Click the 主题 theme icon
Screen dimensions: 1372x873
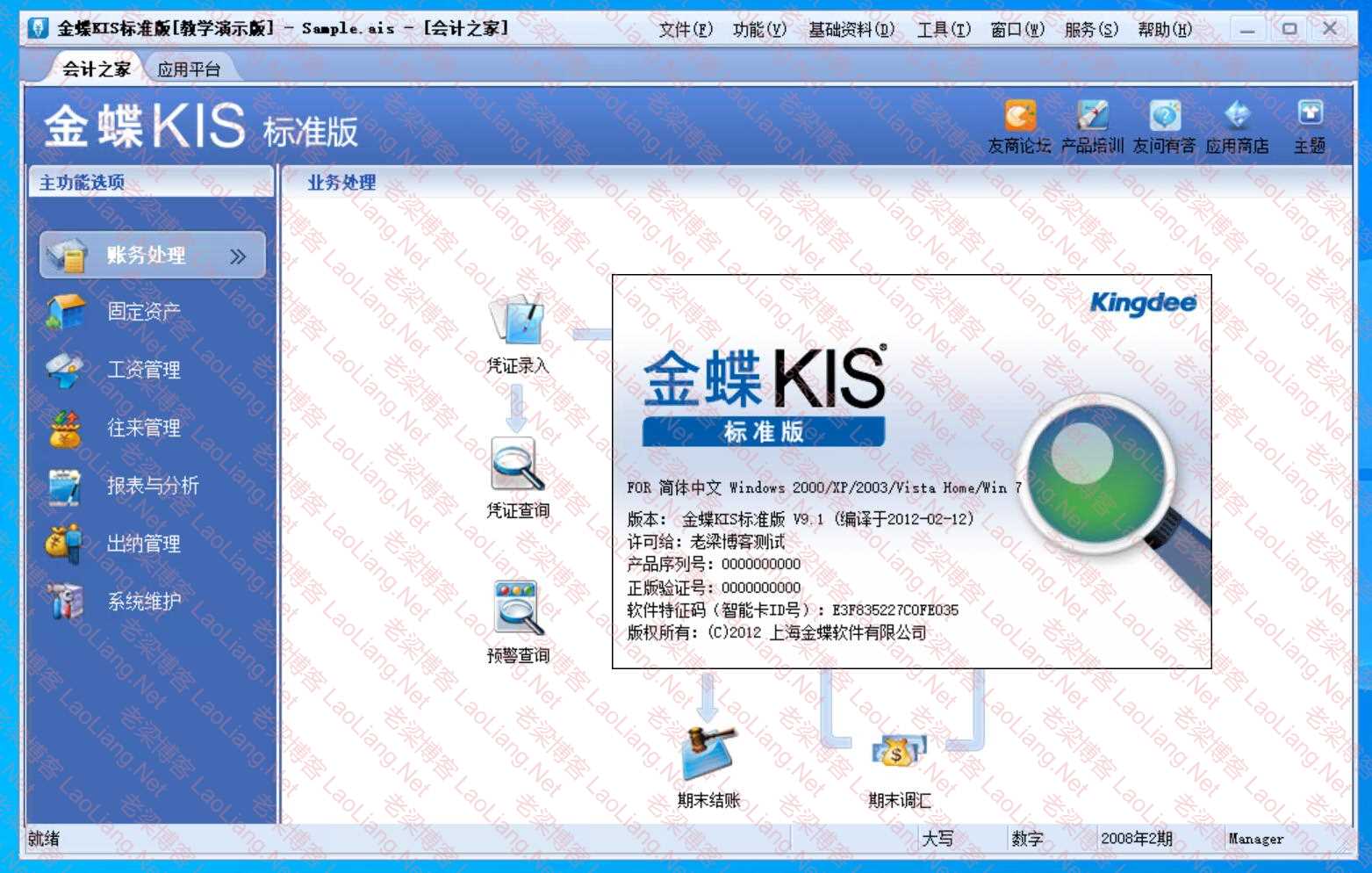[x=1309, y=117]
